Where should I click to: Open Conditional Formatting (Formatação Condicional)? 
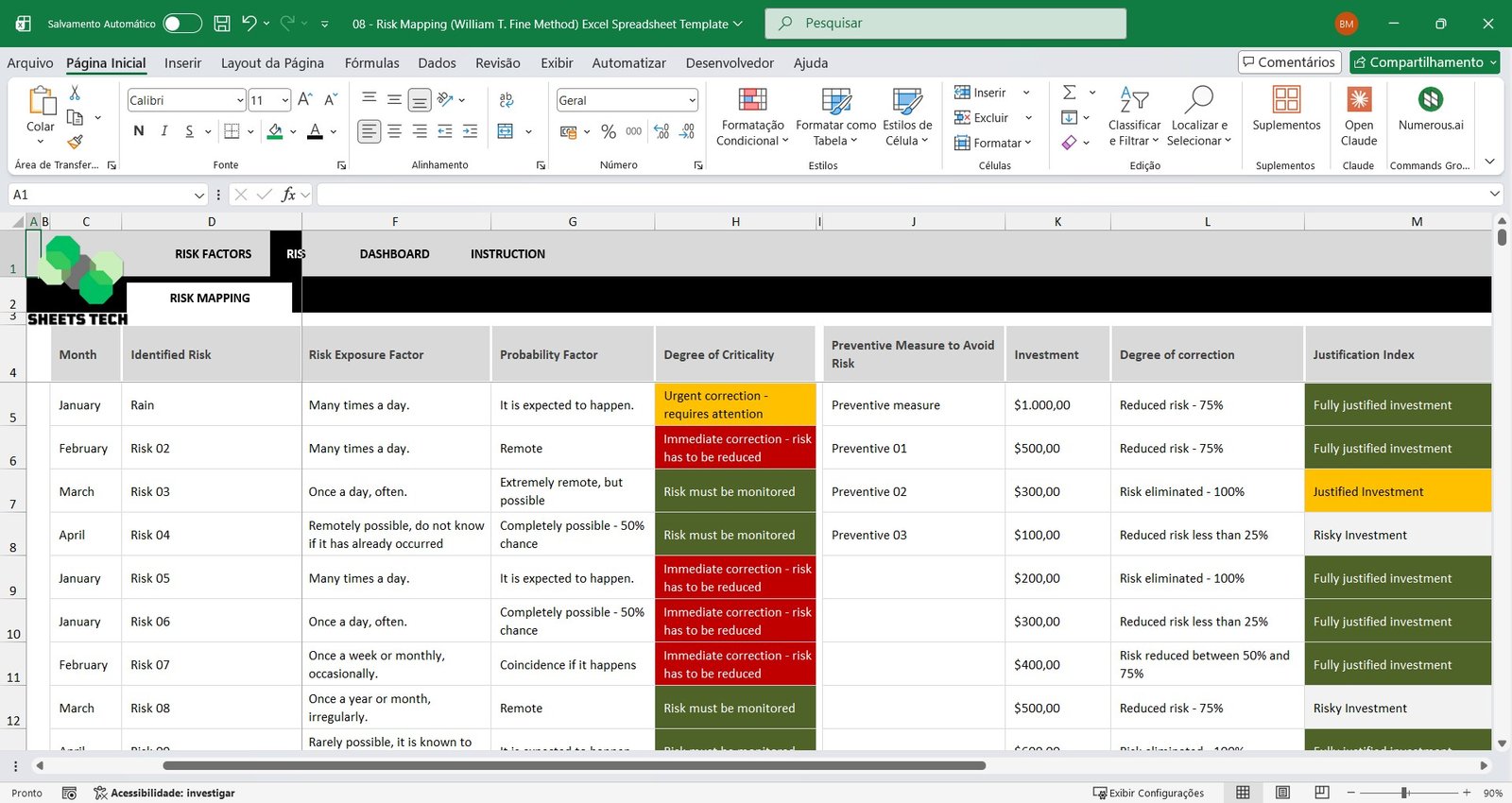(x=751, y=117)
